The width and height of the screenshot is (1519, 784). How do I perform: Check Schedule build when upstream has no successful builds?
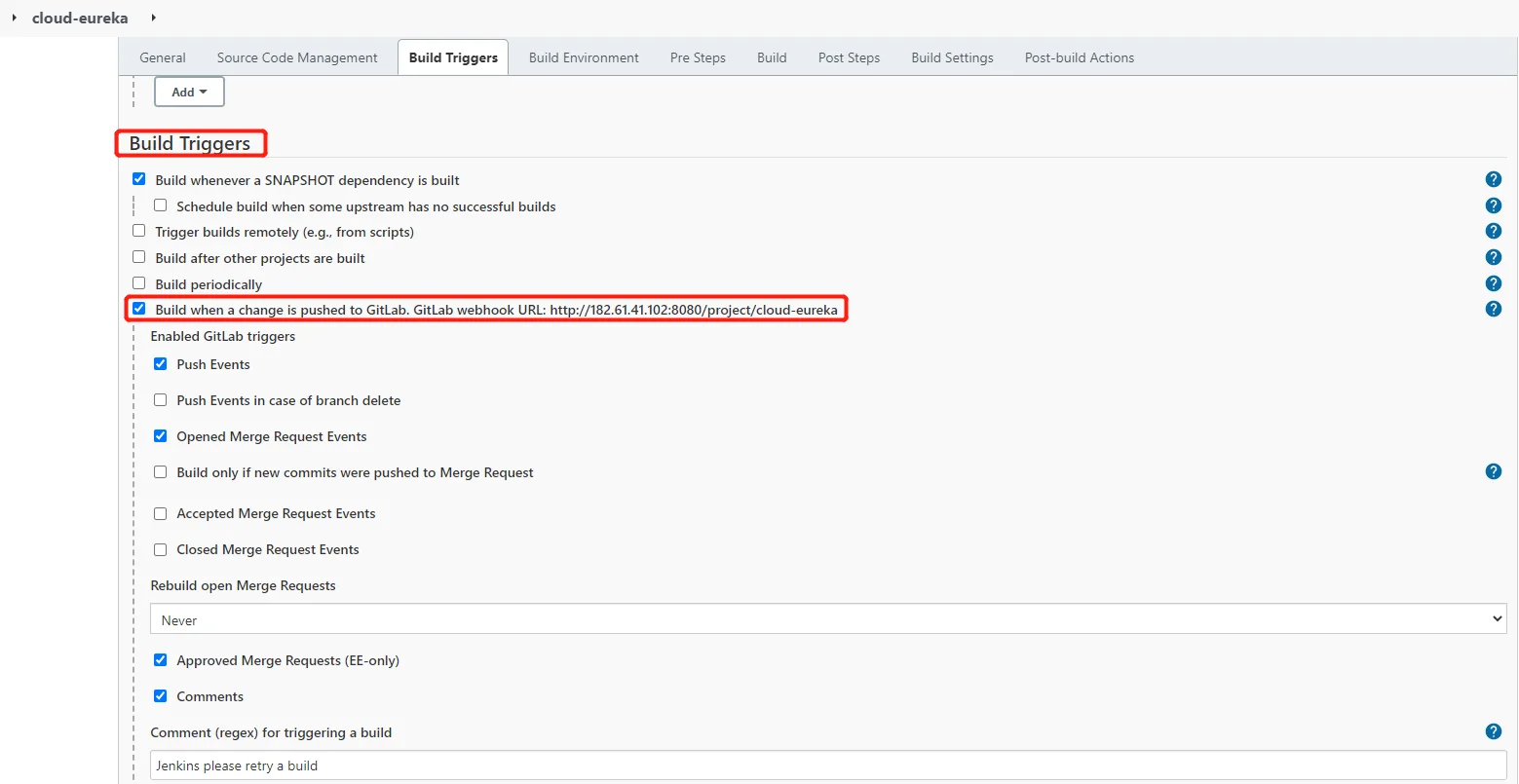(x=160, y=205)
